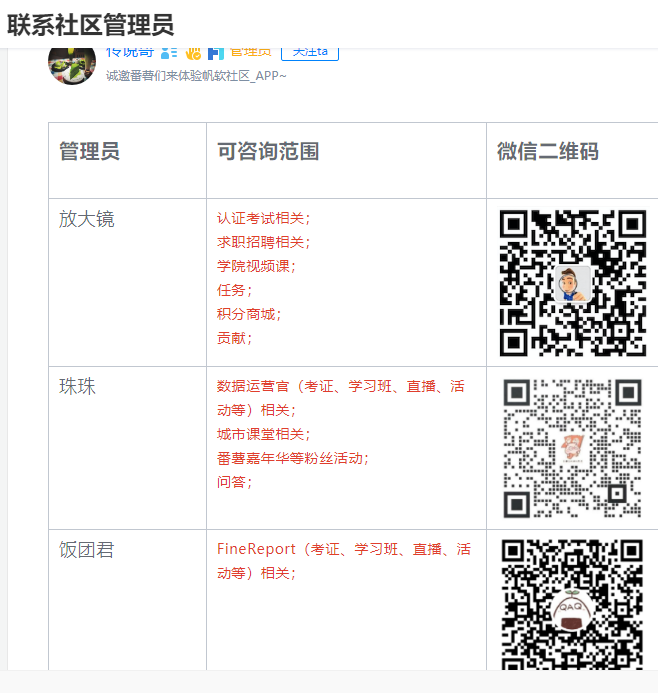This screenshot has width=658, height=693.
Task: Select the line 学院视频课;
Action: point(256,266)
